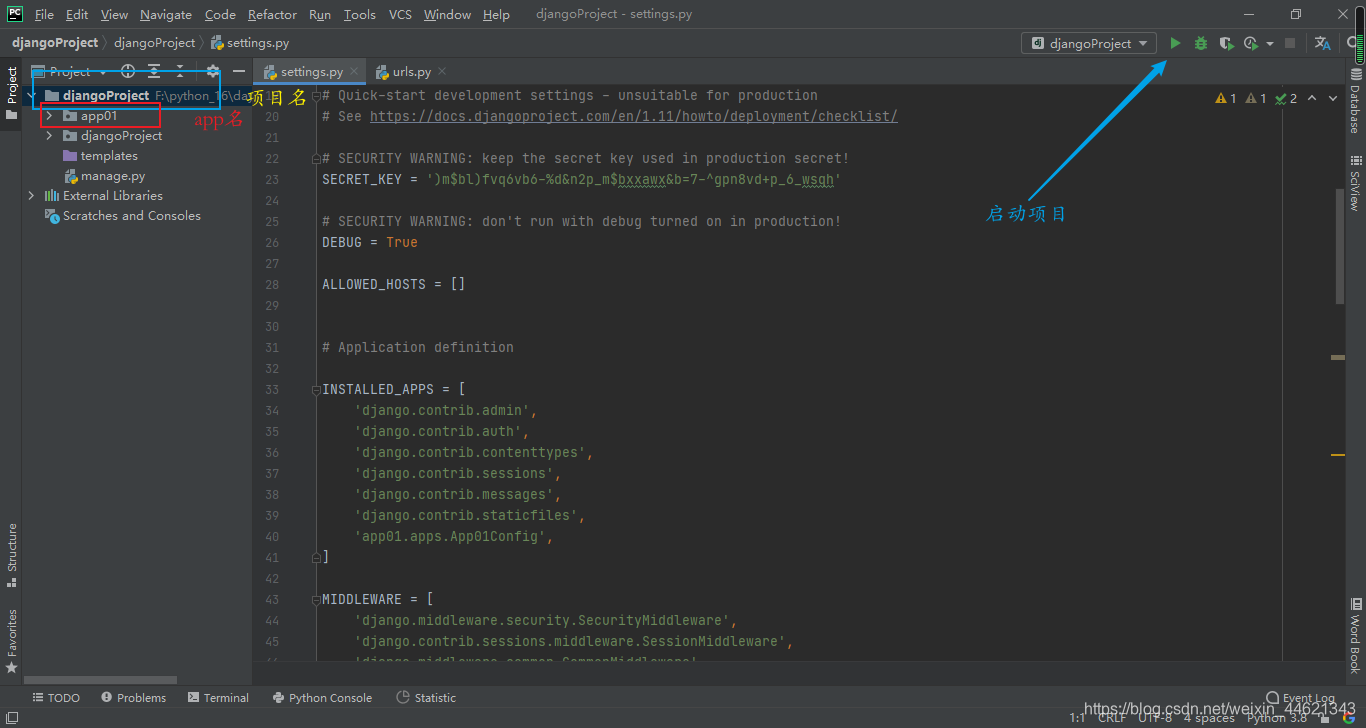The width and height of the screenshot is (1366, 728).
Task: Click the grey Stop button
Action: pyautogui.click(x=1290, y=43)
